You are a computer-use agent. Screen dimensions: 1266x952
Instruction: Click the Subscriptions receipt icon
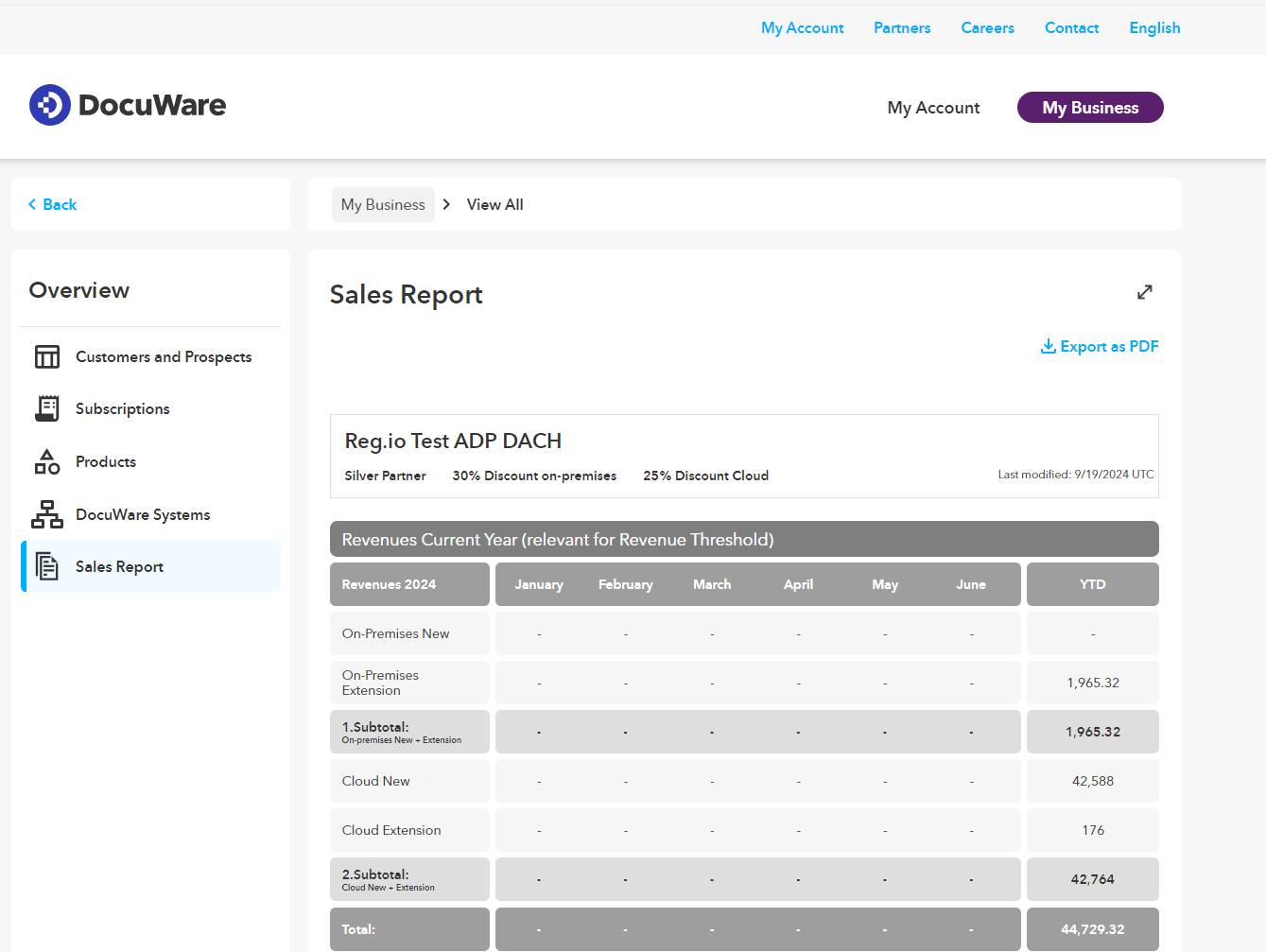tap(47, 408)
